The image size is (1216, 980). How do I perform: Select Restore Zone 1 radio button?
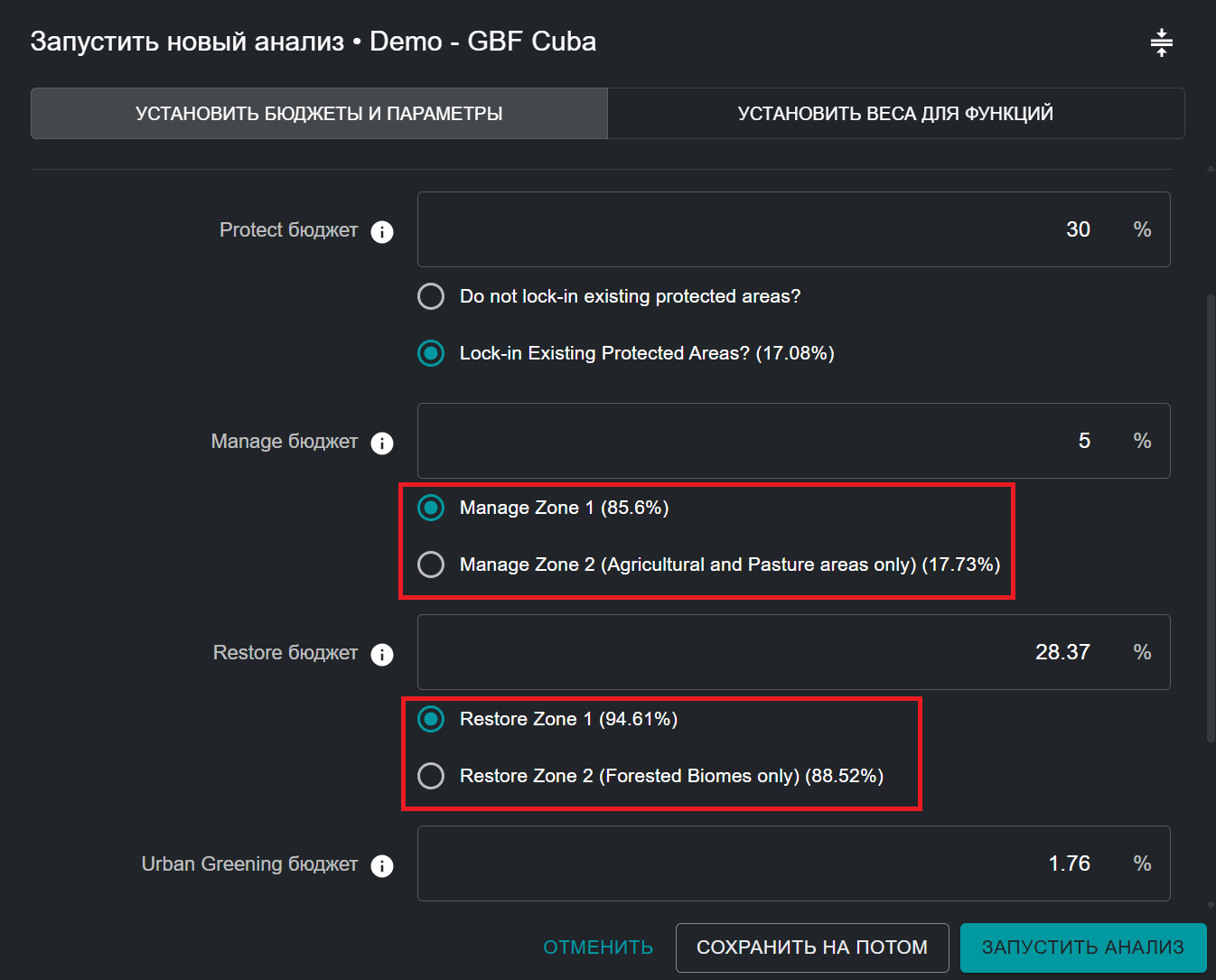tap(431, 719)
